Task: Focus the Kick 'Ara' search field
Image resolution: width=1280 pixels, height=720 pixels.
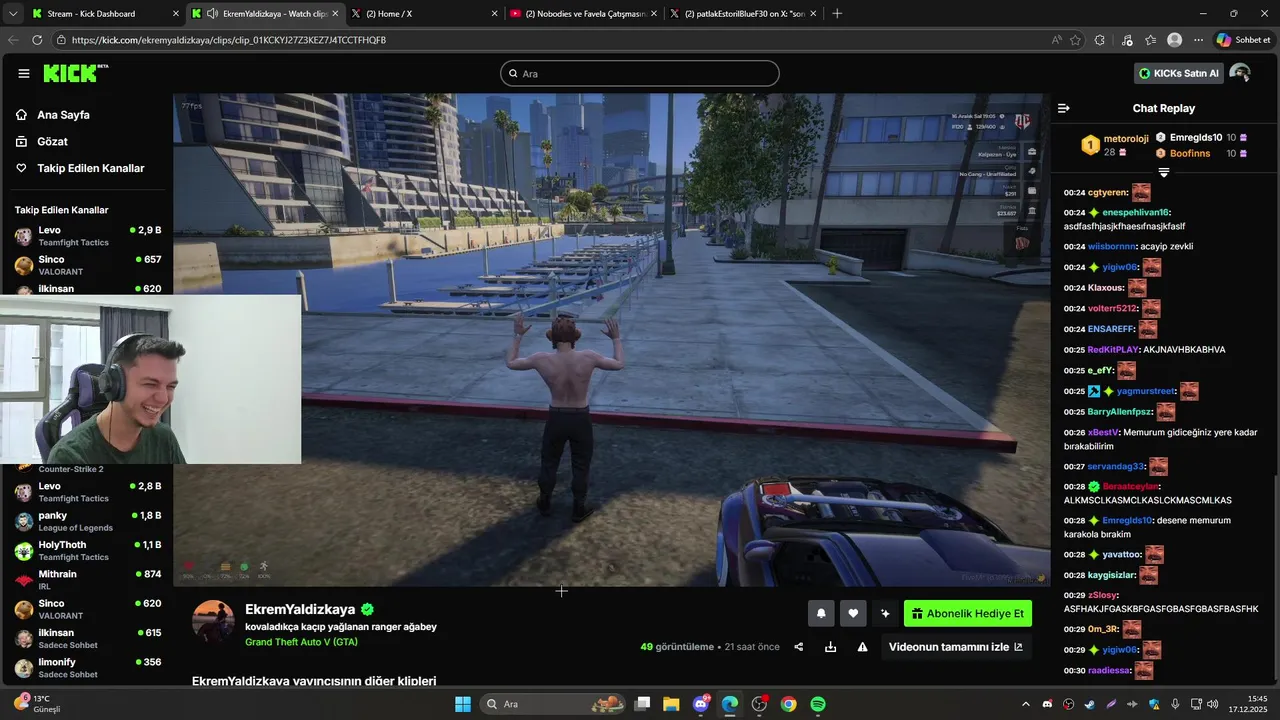Action: pos(640,73)
